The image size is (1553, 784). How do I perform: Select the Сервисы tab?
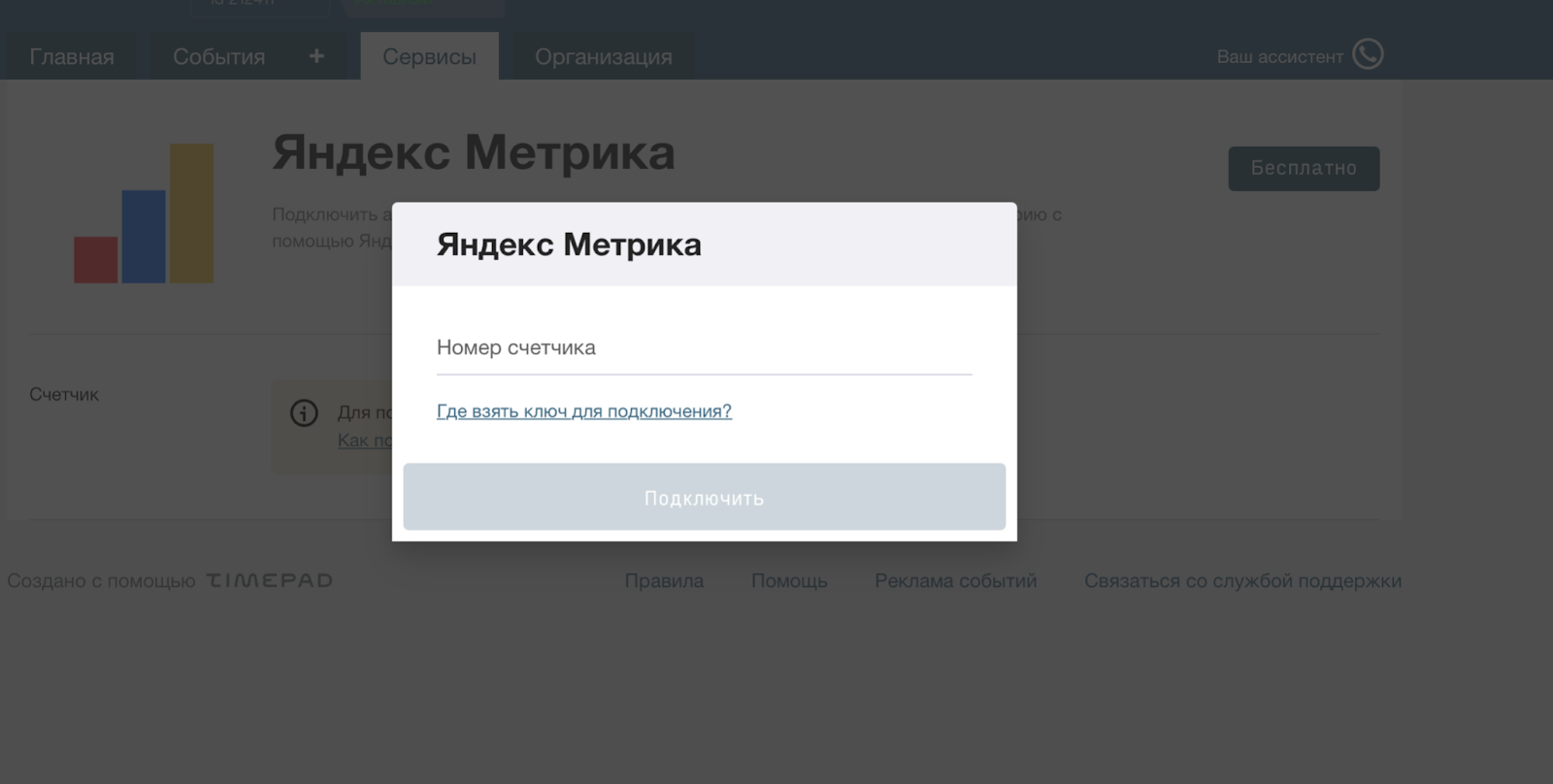click(429, 56)
